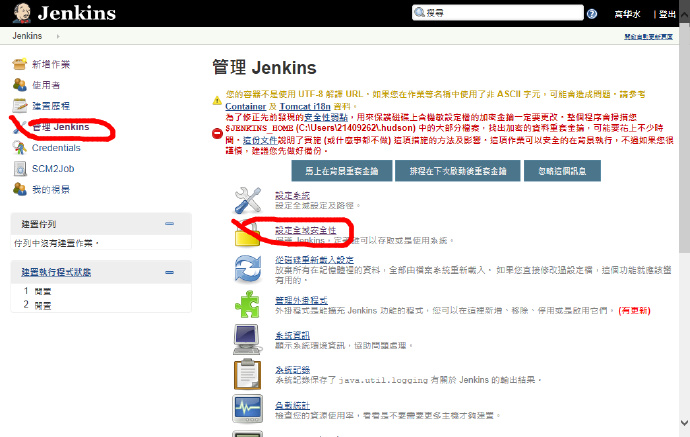Click the wrench and screwdriver system config icon
Viewport: 690px width, 437px height.
(247, 200)
